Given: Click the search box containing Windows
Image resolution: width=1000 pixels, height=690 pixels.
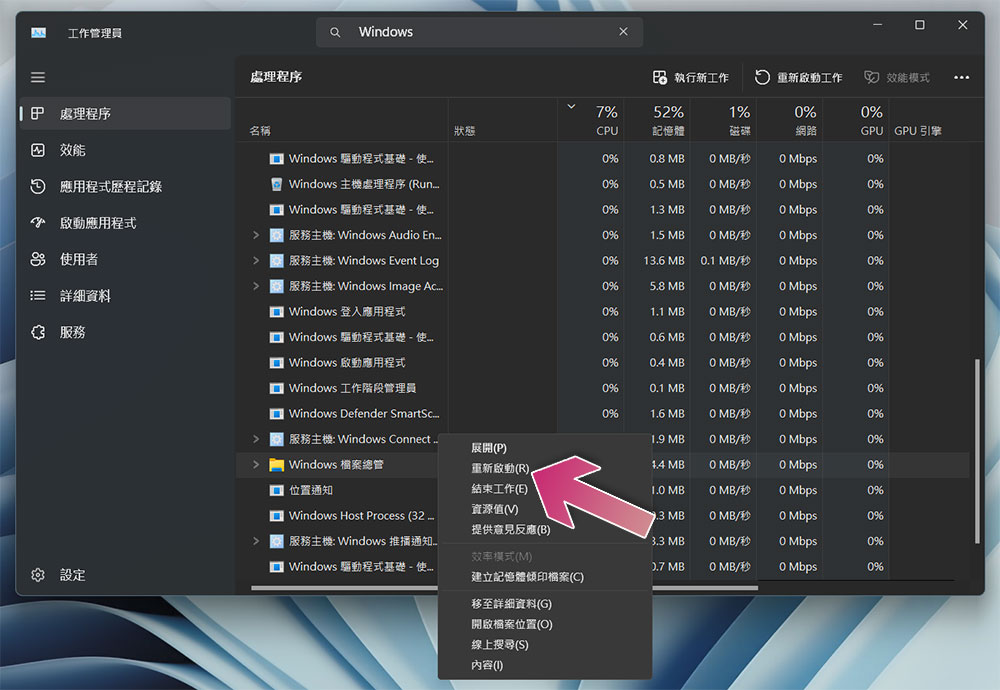Looking at the screenshot, I should point(479,32).
